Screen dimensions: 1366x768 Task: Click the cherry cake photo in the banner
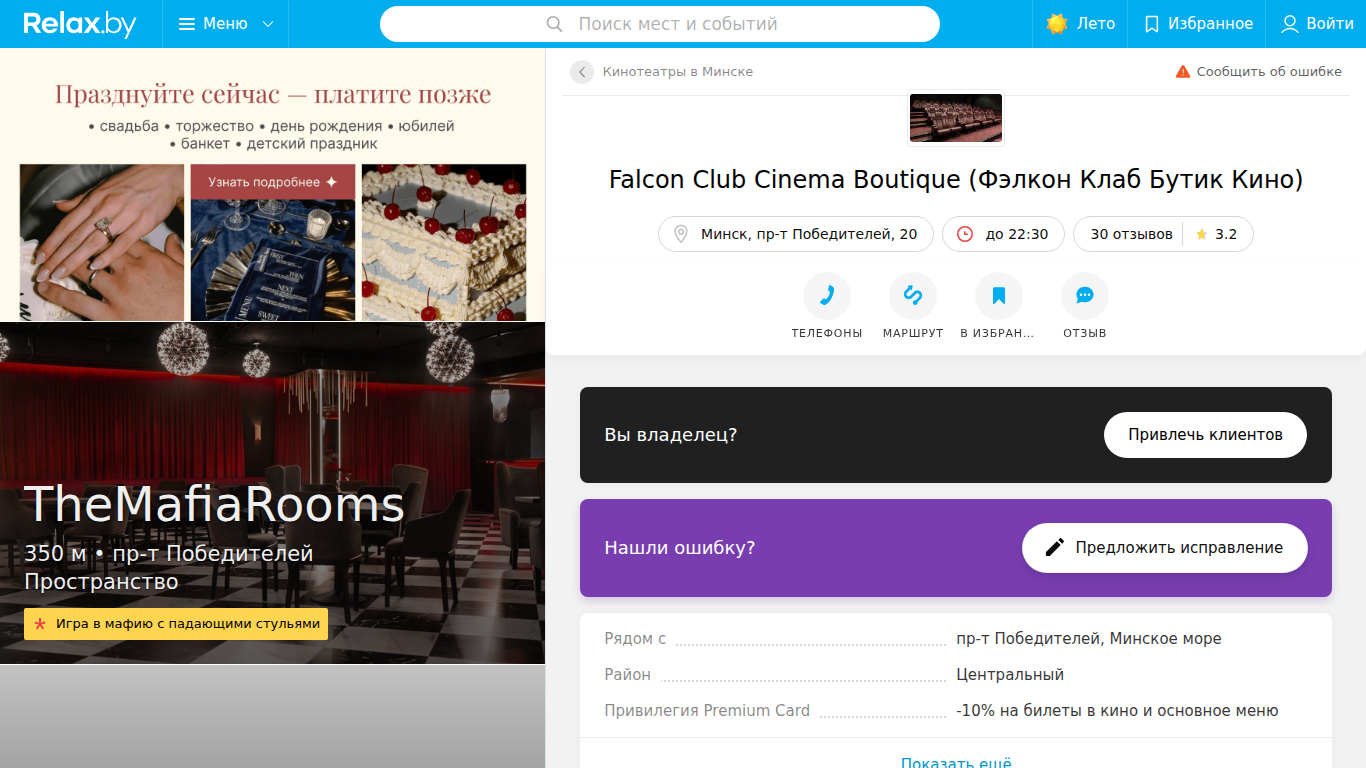[444, 242]
